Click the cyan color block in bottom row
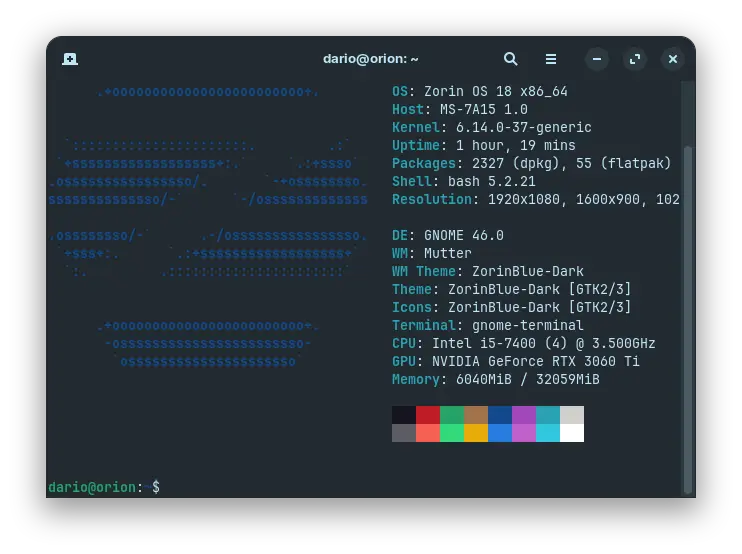This screenshot has height=554, width=742. (547, 433)
